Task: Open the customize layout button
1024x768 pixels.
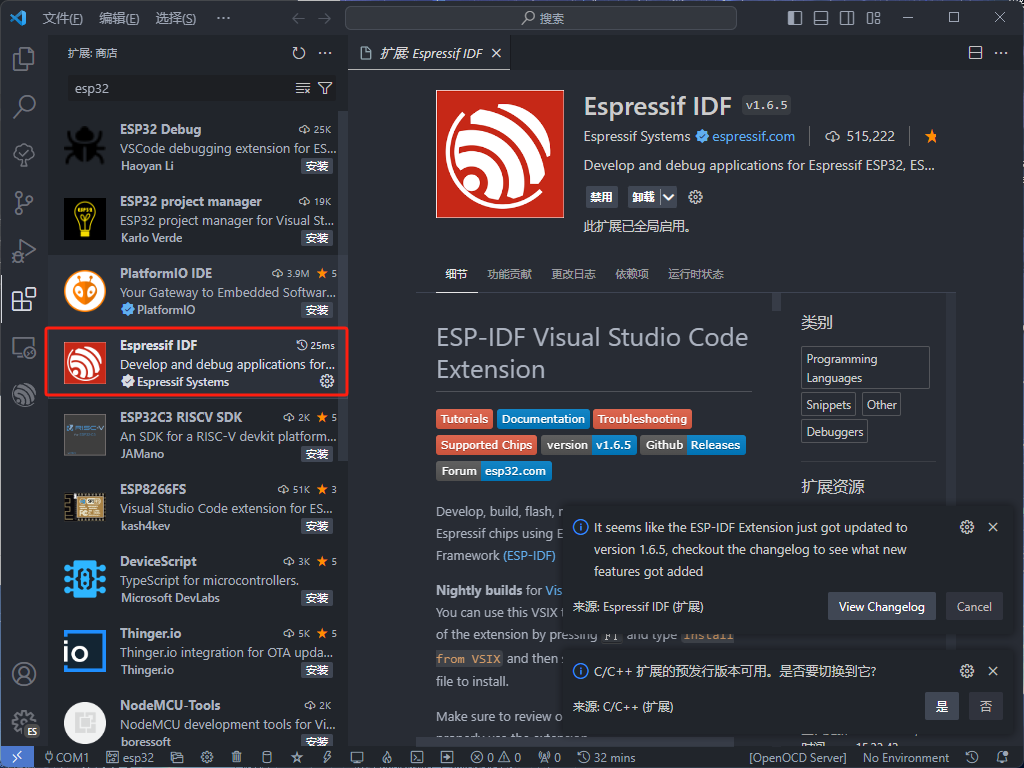Action: pos(873,18)
